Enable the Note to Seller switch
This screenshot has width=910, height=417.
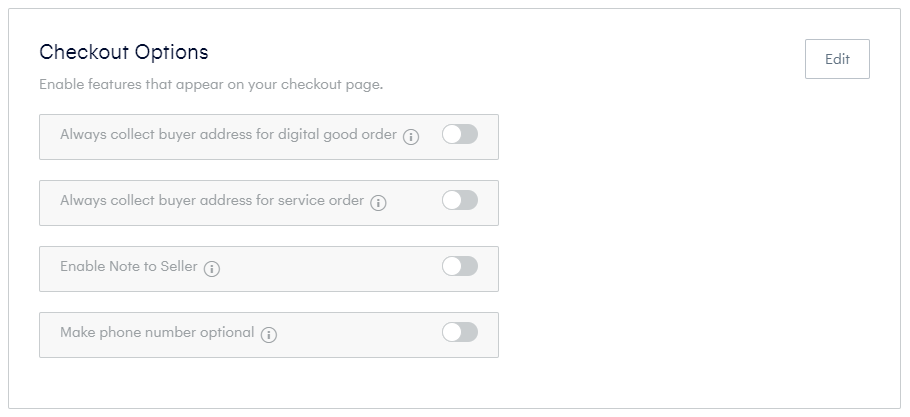(460, 266)
